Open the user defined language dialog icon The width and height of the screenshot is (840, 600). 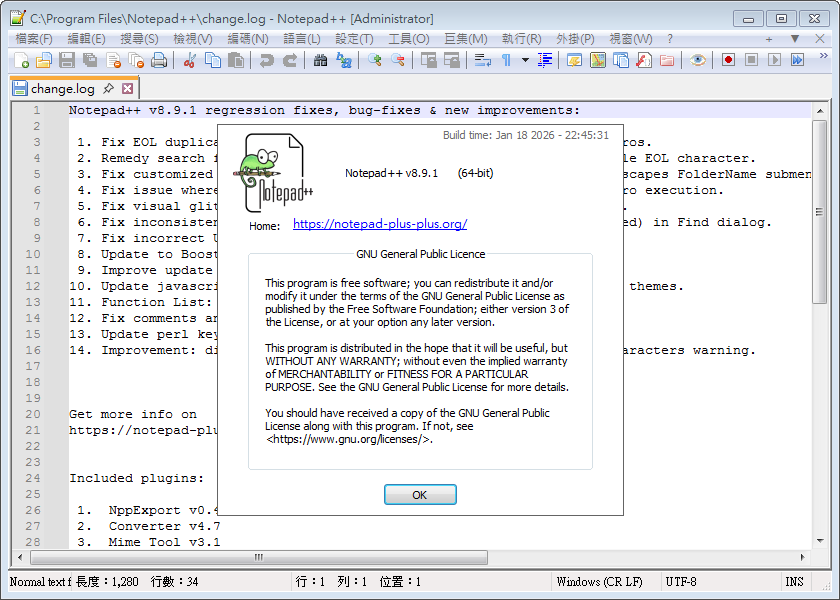pyautogui.click(x=574, y=60)
